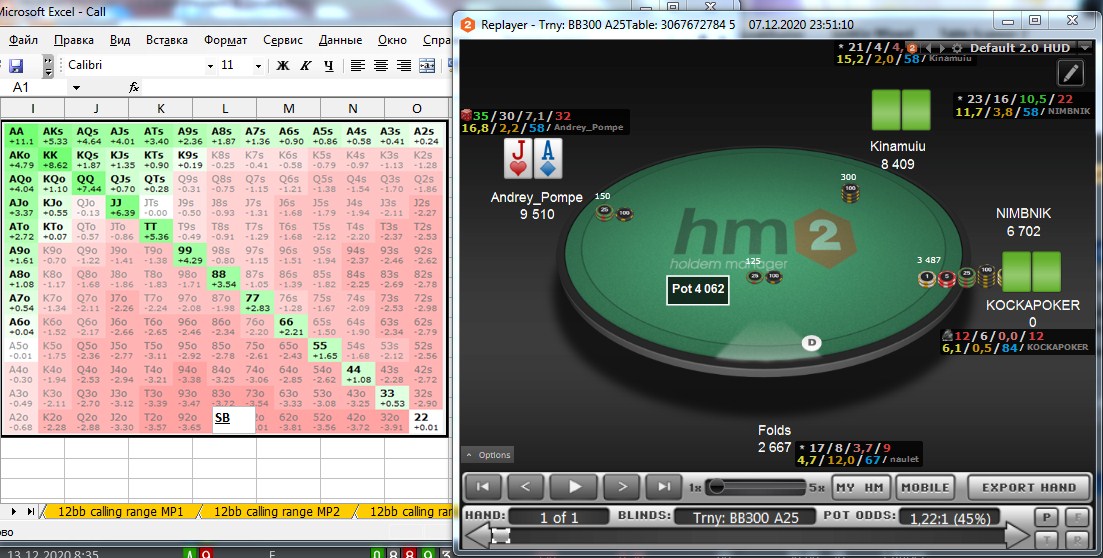
Task: Click the KK +8.62 range cell
Action: [x=54, y=160]
